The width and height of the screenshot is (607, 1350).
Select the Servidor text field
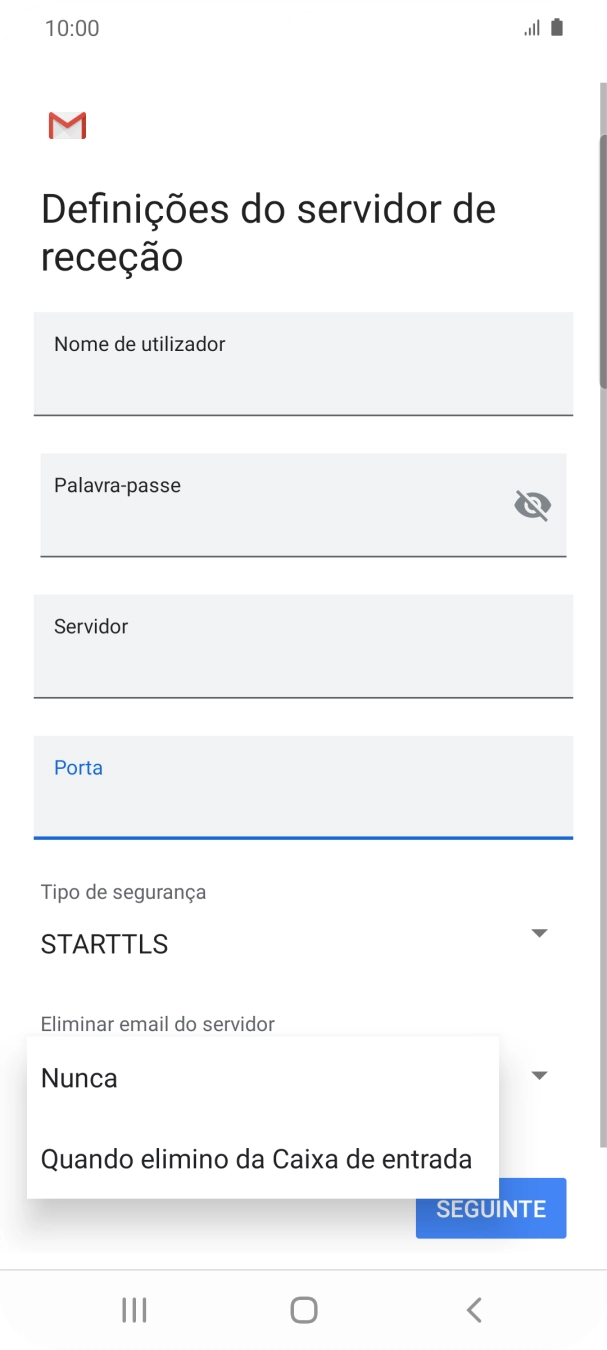(300, 647)
